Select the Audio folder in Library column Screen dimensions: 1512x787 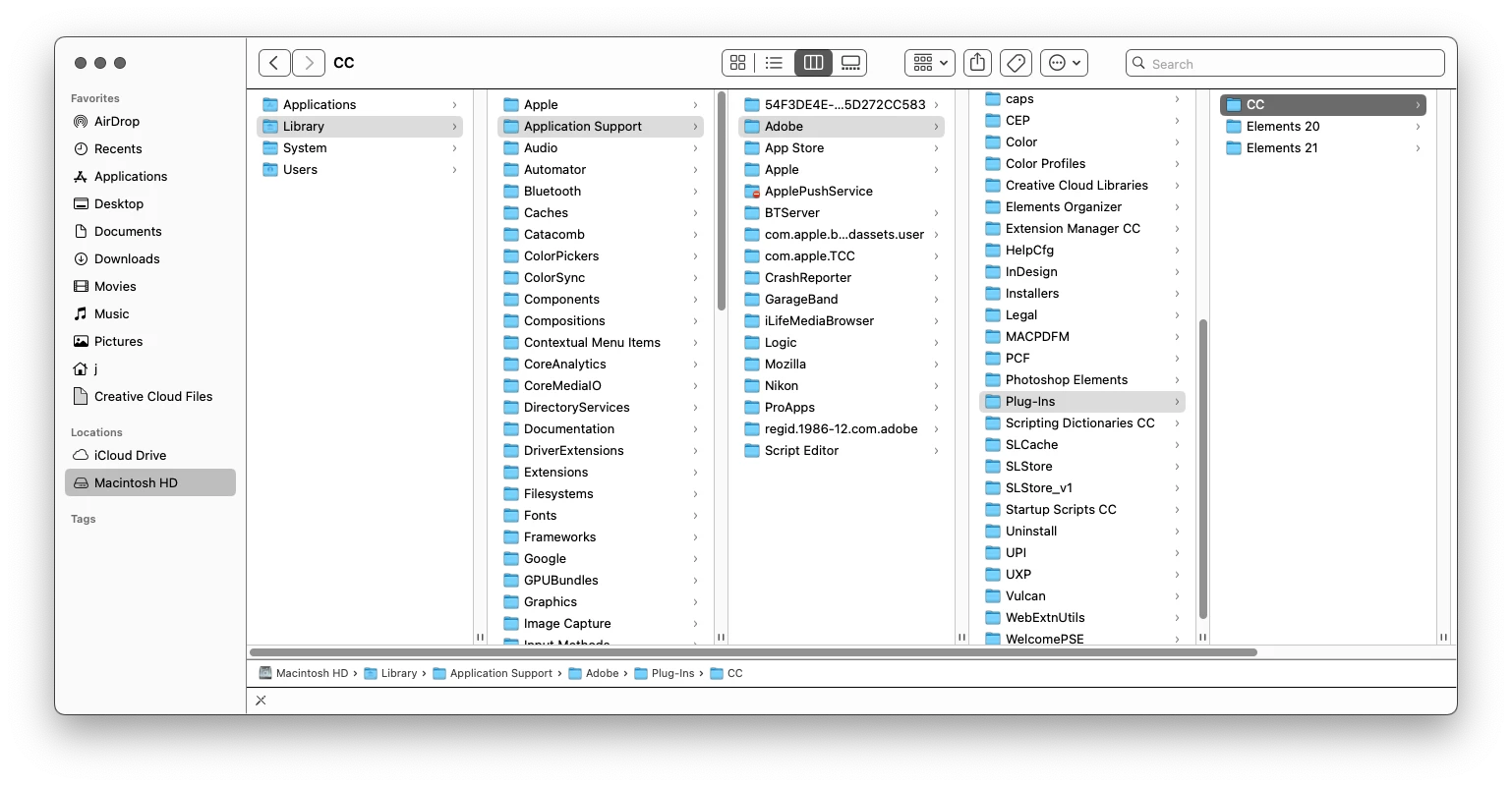[601, 148]
